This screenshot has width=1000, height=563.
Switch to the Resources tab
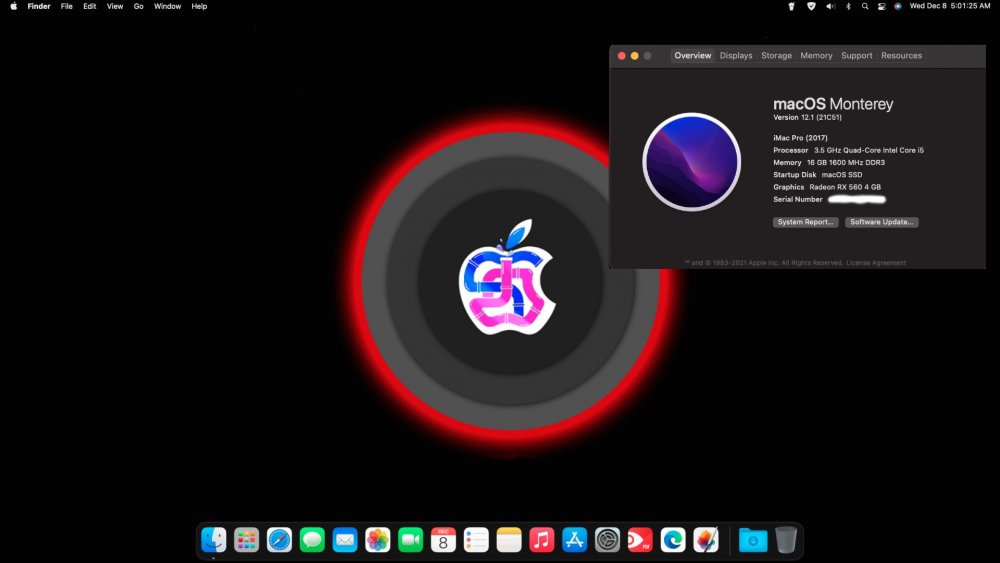[x=901, y=55]
